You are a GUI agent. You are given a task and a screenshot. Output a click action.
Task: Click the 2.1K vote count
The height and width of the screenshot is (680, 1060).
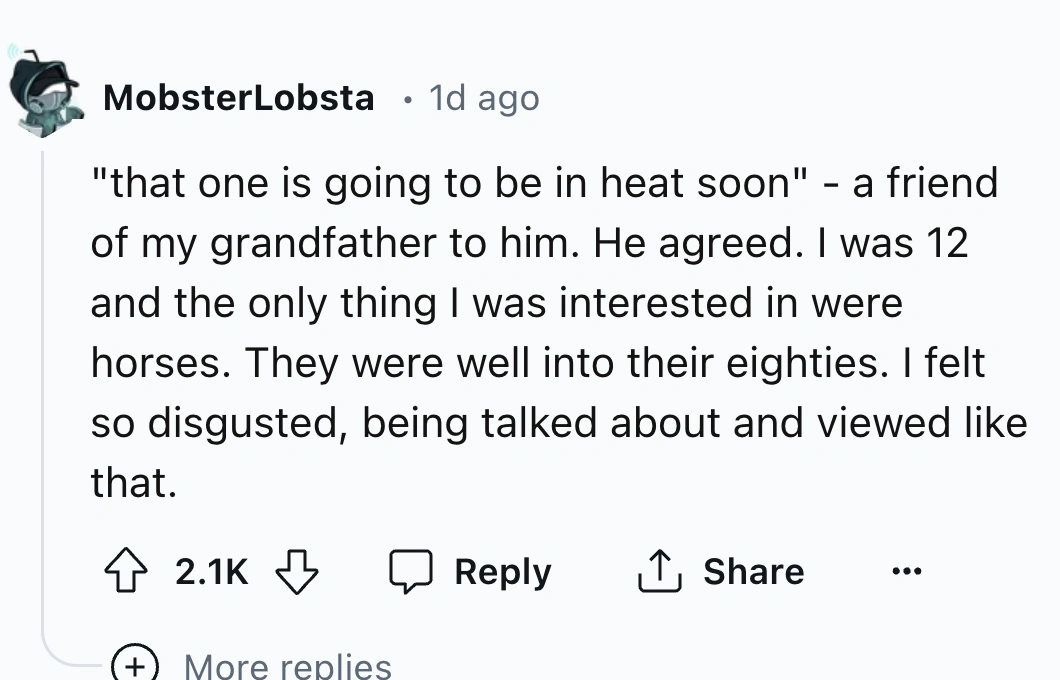click(210, 572)
